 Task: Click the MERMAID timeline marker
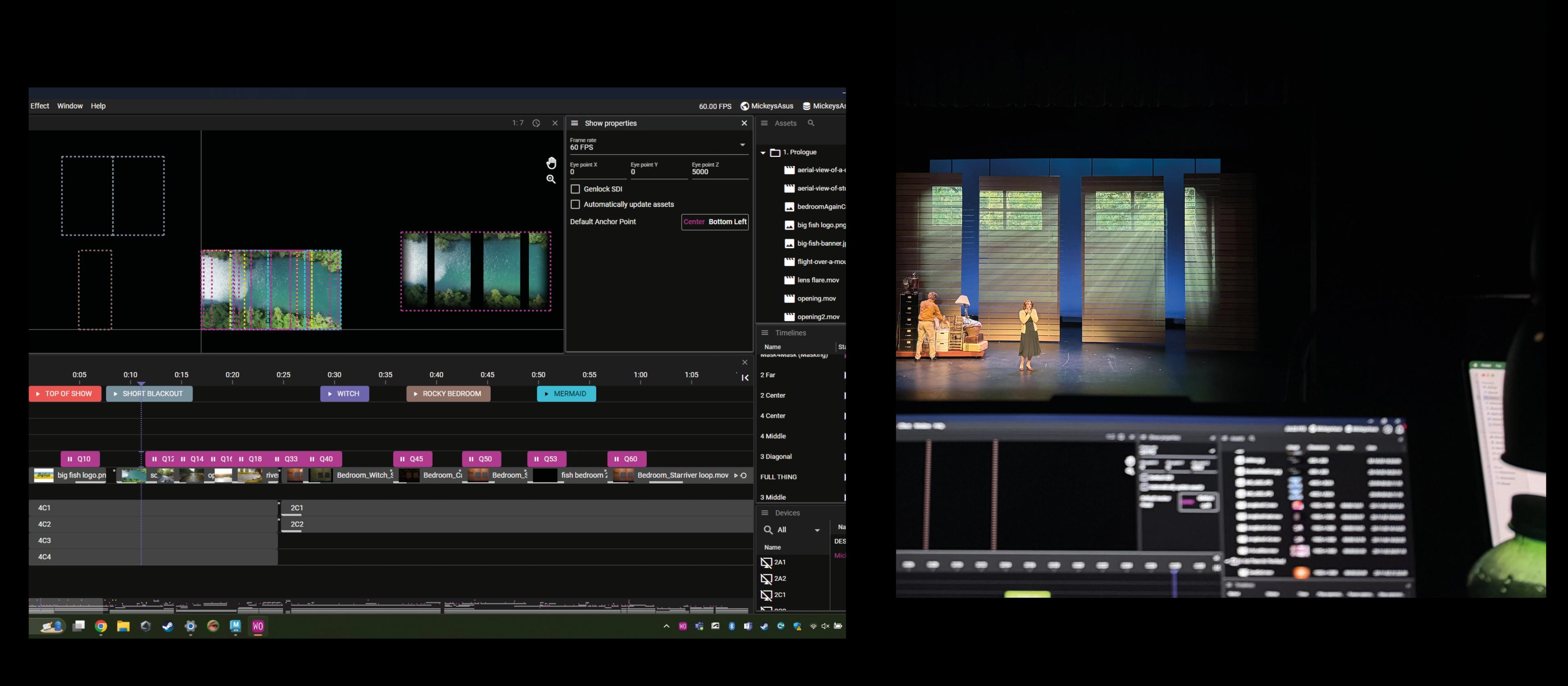click(x=566, y=394)
